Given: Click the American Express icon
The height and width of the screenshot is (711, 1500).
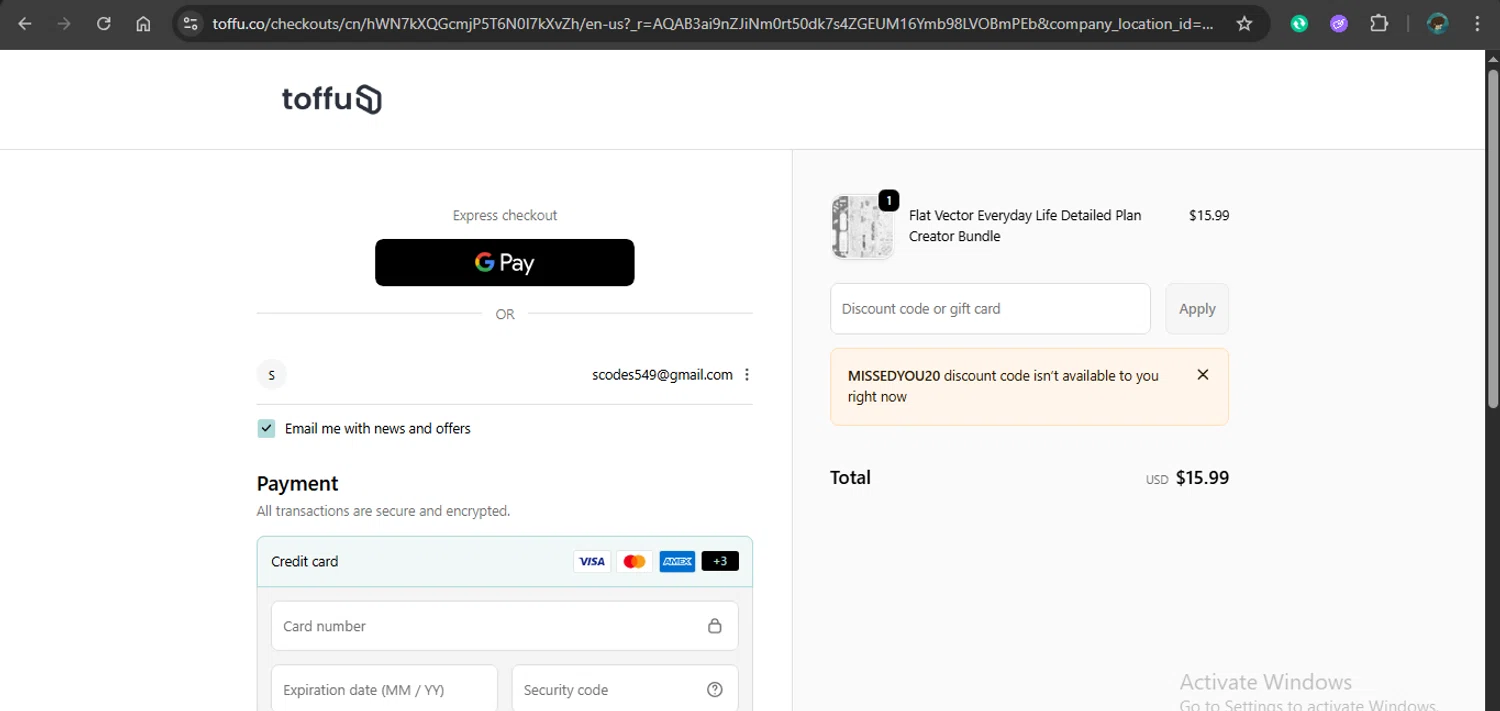Looking at the screenshot, I should click(677, 561).
